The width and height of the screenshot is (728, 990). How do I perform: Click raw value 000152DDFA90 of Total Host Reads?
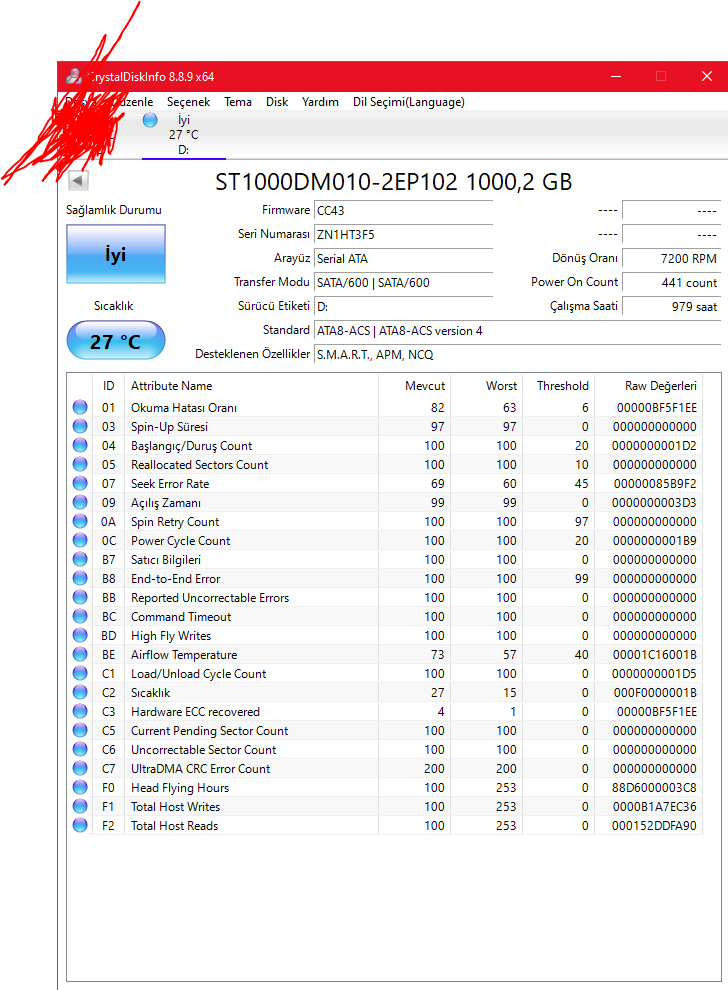(654, 825)
